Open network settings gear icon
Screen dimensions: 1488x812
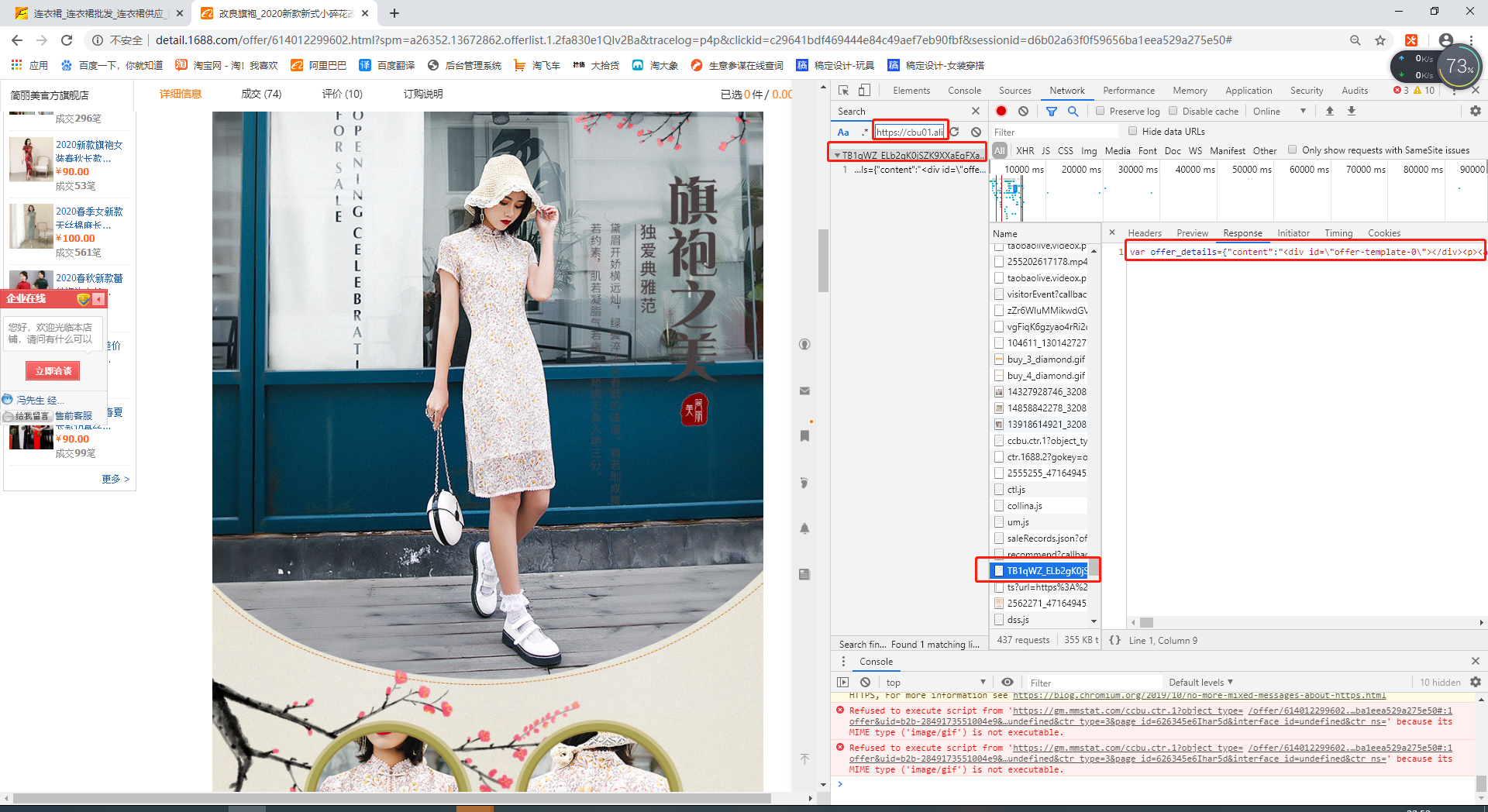point(1475,112)
